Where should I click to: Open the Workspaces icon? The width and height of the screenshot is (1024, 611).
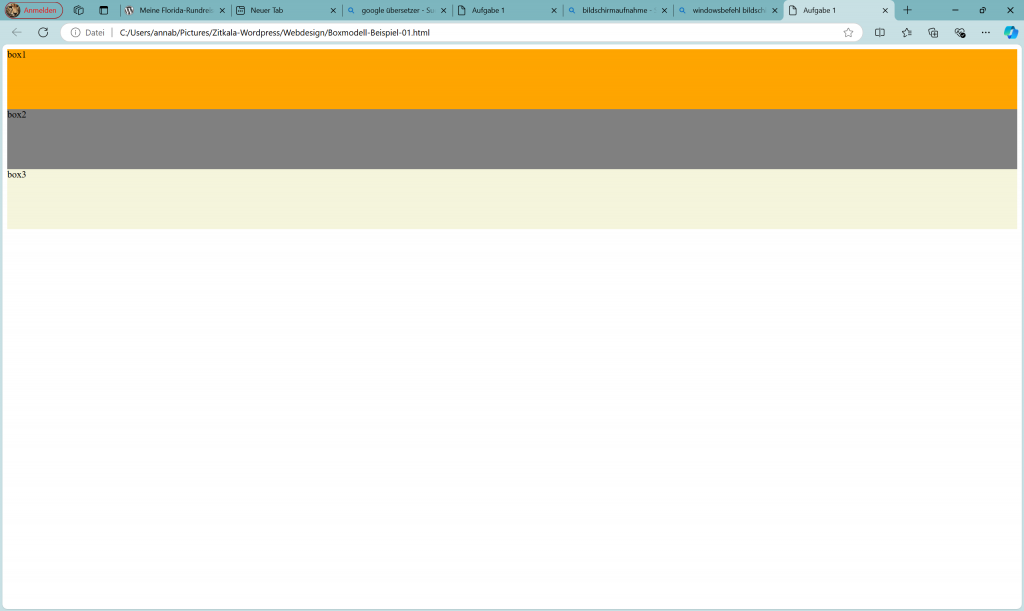79,10
